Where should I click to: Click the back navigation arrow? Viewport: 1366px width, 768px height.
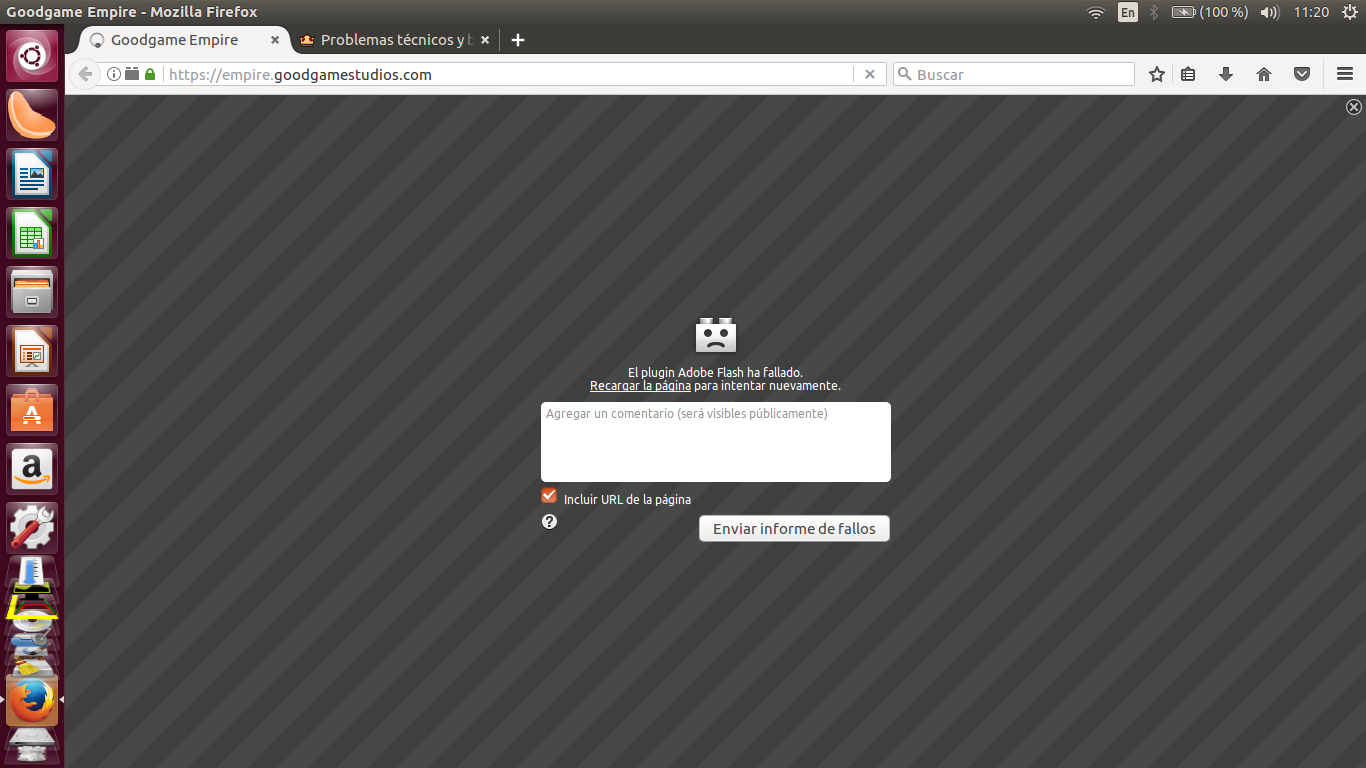[x=85, y=74]
